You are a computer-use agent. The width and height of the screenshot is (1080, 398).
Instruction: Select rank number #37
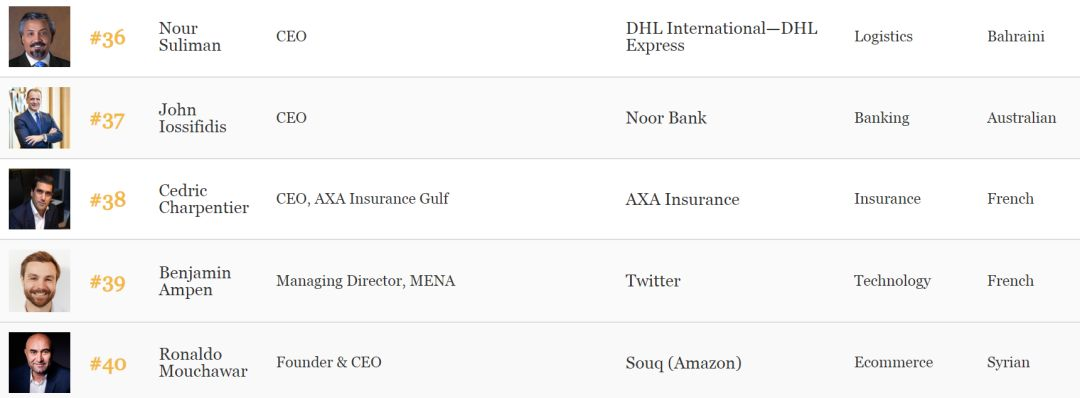(107, 119)
